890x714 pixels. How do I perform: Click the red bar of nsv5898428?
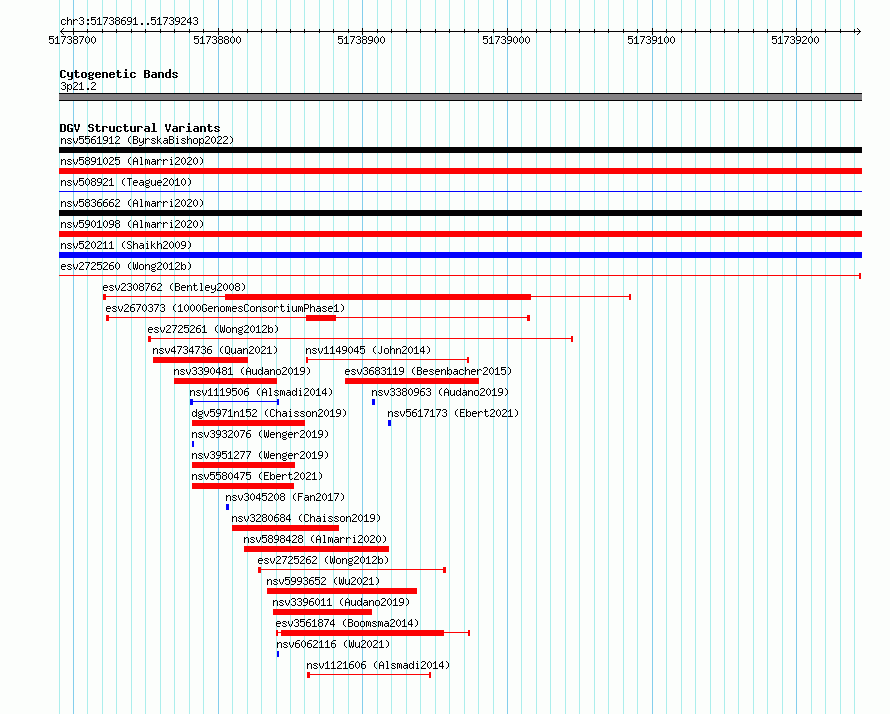click(x=316, y=549)
